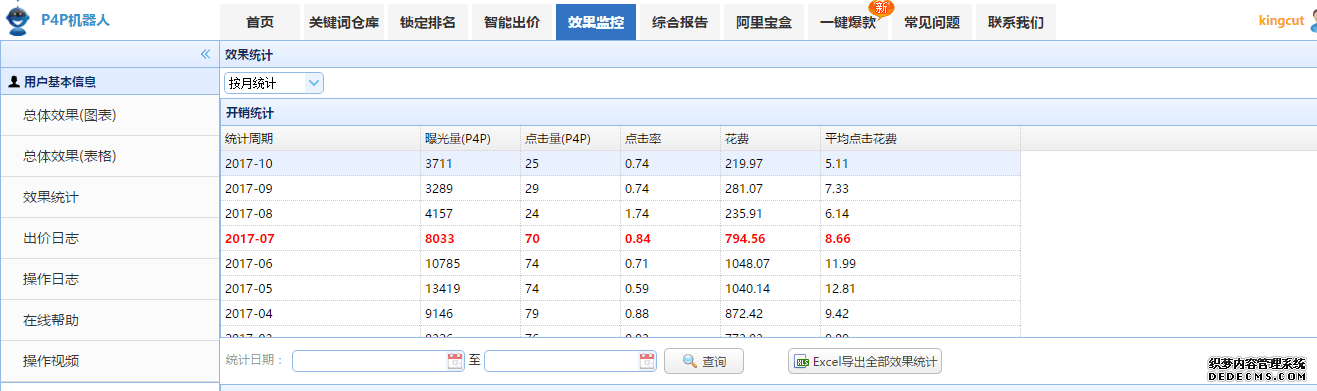The image size is (1317, 391).
Task: Open 出价日志 in sidebar
Action: [x=109, y=238]
